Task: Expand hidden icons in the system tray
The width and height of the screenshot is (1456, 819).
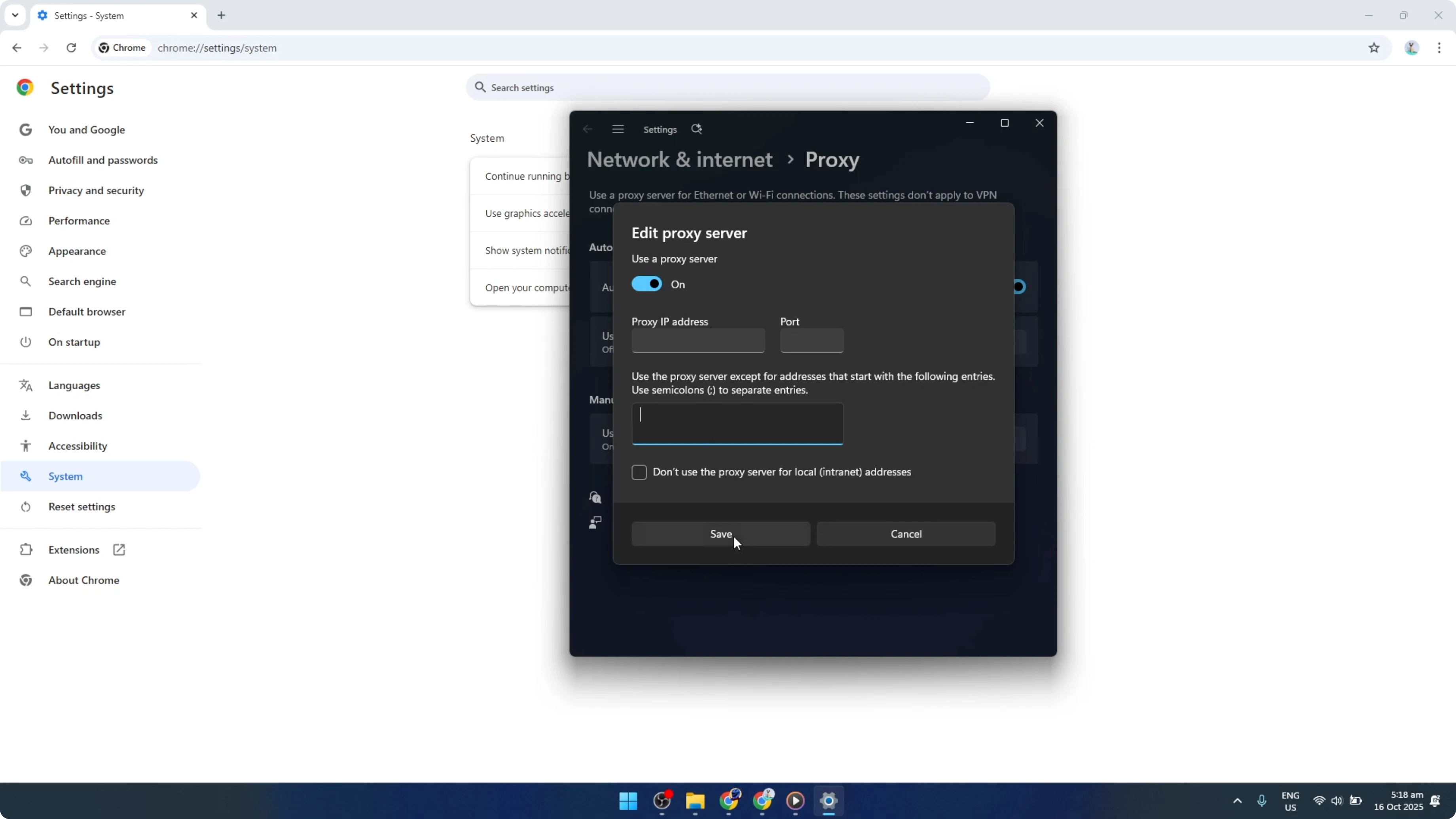Action: tap(1237, 802)
